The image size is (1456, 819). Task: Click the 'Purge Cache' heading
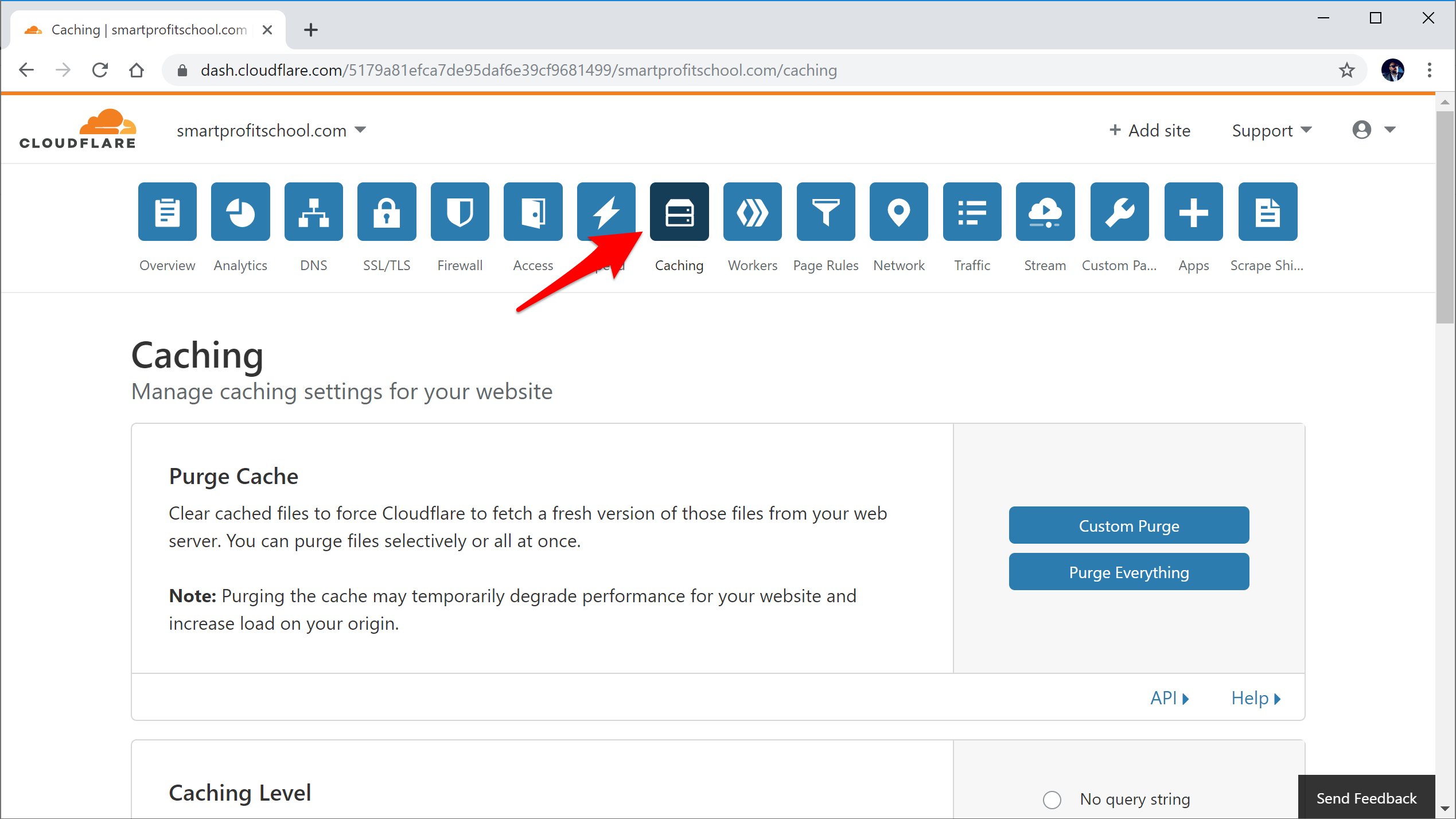point(233,477)
